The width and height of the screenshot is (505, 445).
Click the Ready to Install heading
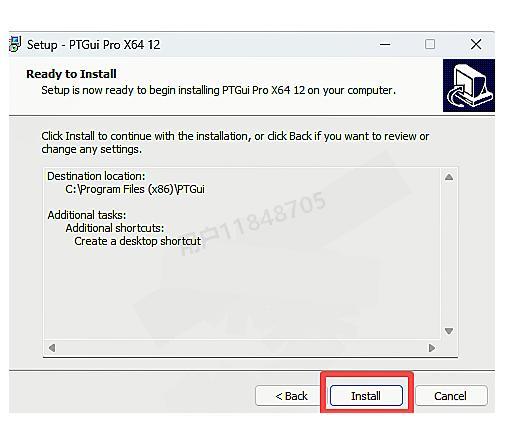pyautogui.click(x=71, y=74)
